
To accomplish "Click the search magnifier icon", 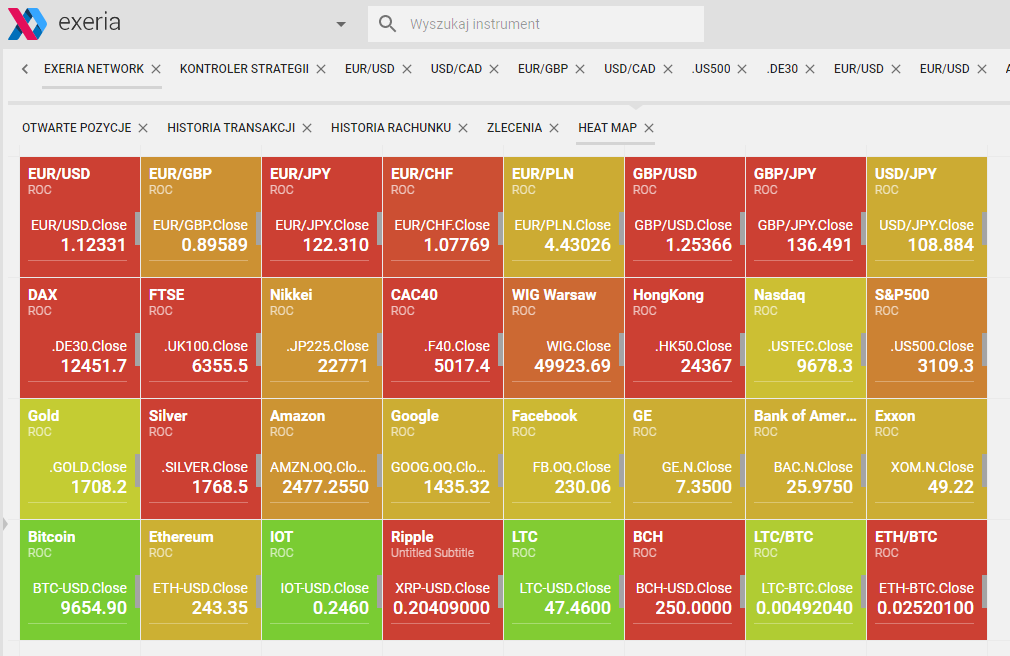I will click(387, 24).
